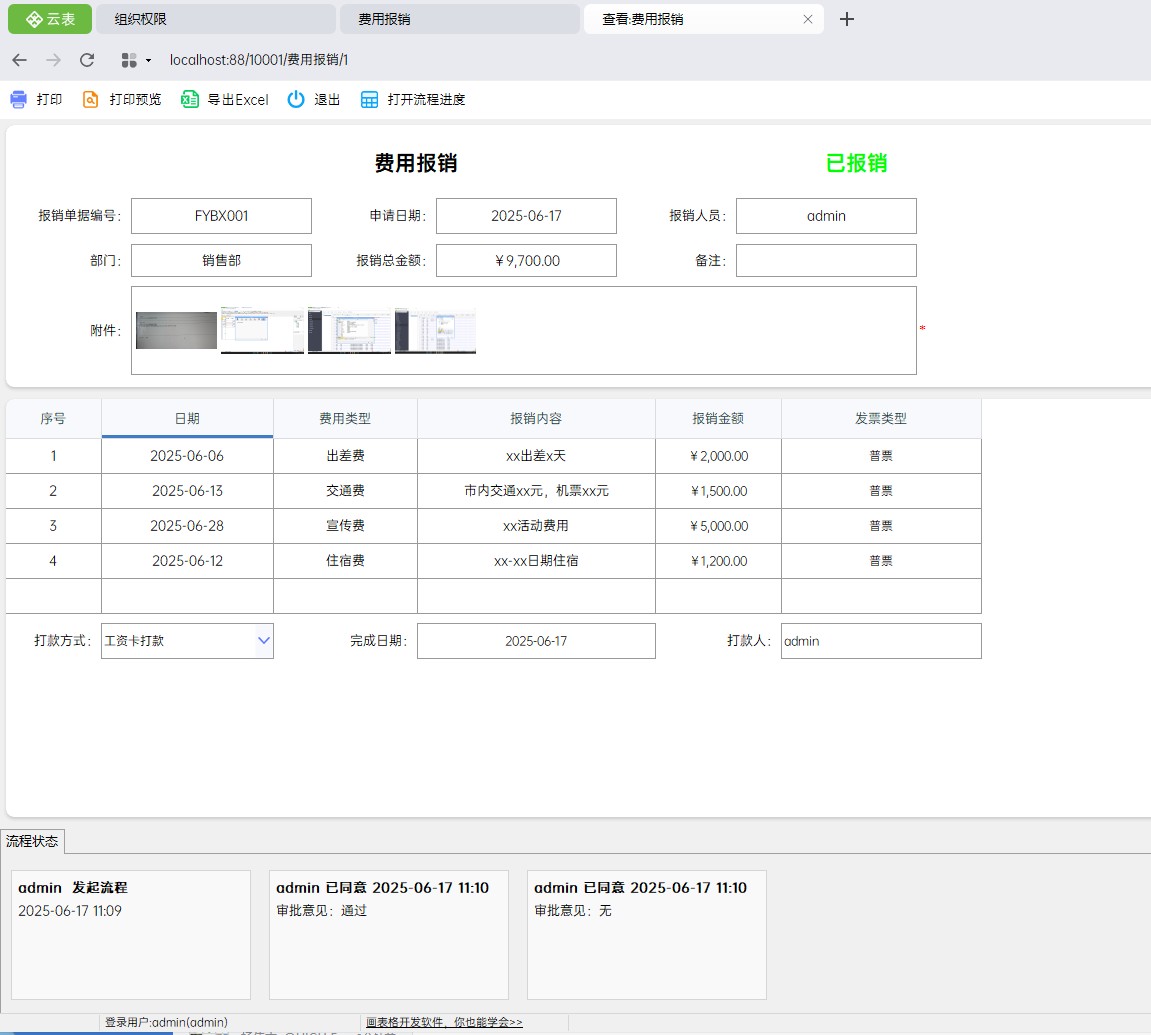Add a new tab with plus icon
The width and height of the screenshot is (1151, 1035).
[846, 19]
